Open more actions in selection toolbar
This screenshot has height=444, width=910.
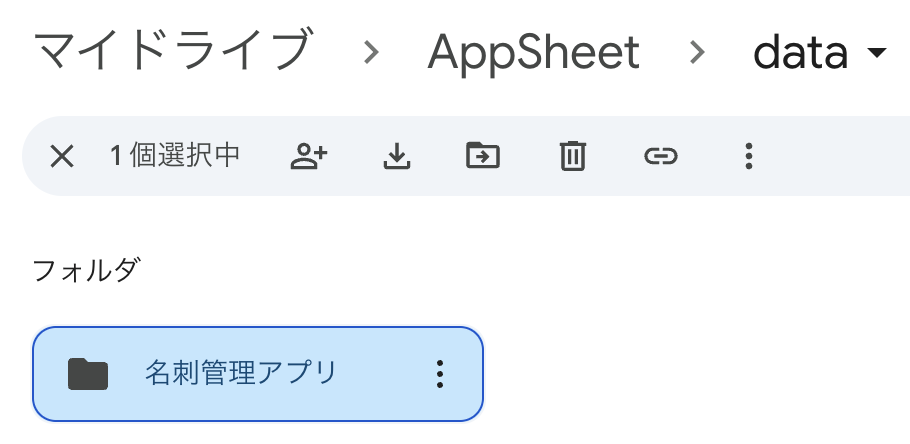748,156
